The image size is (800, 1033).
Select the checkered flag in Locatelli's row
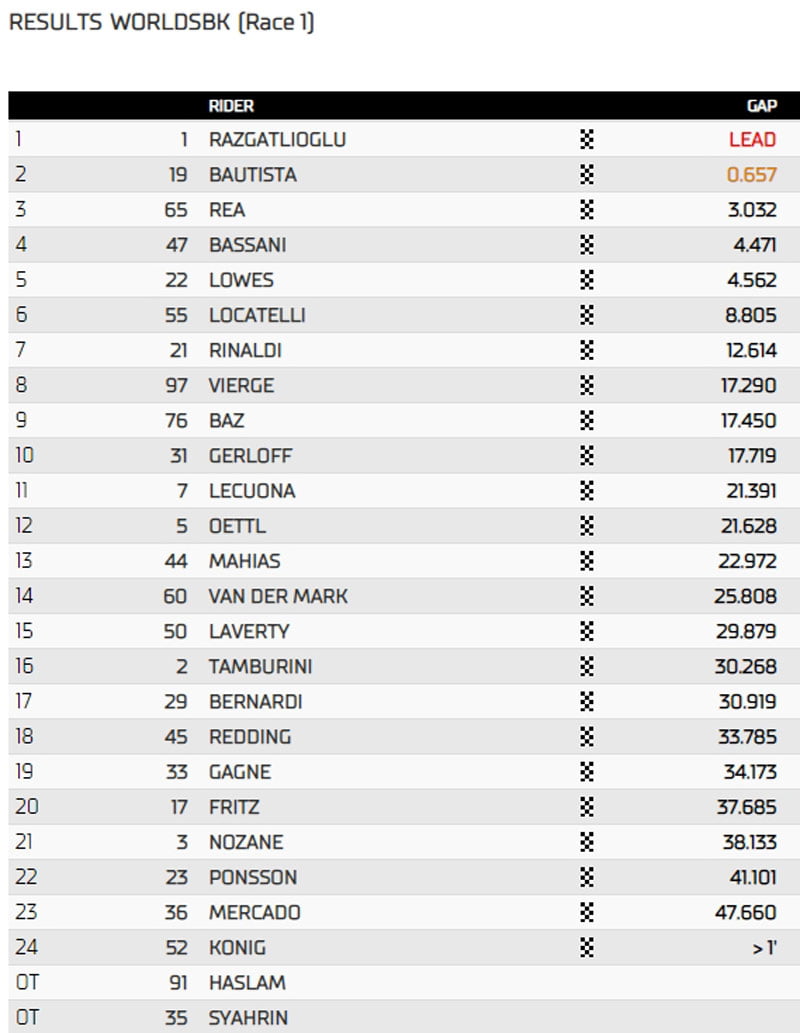(587, 315)
